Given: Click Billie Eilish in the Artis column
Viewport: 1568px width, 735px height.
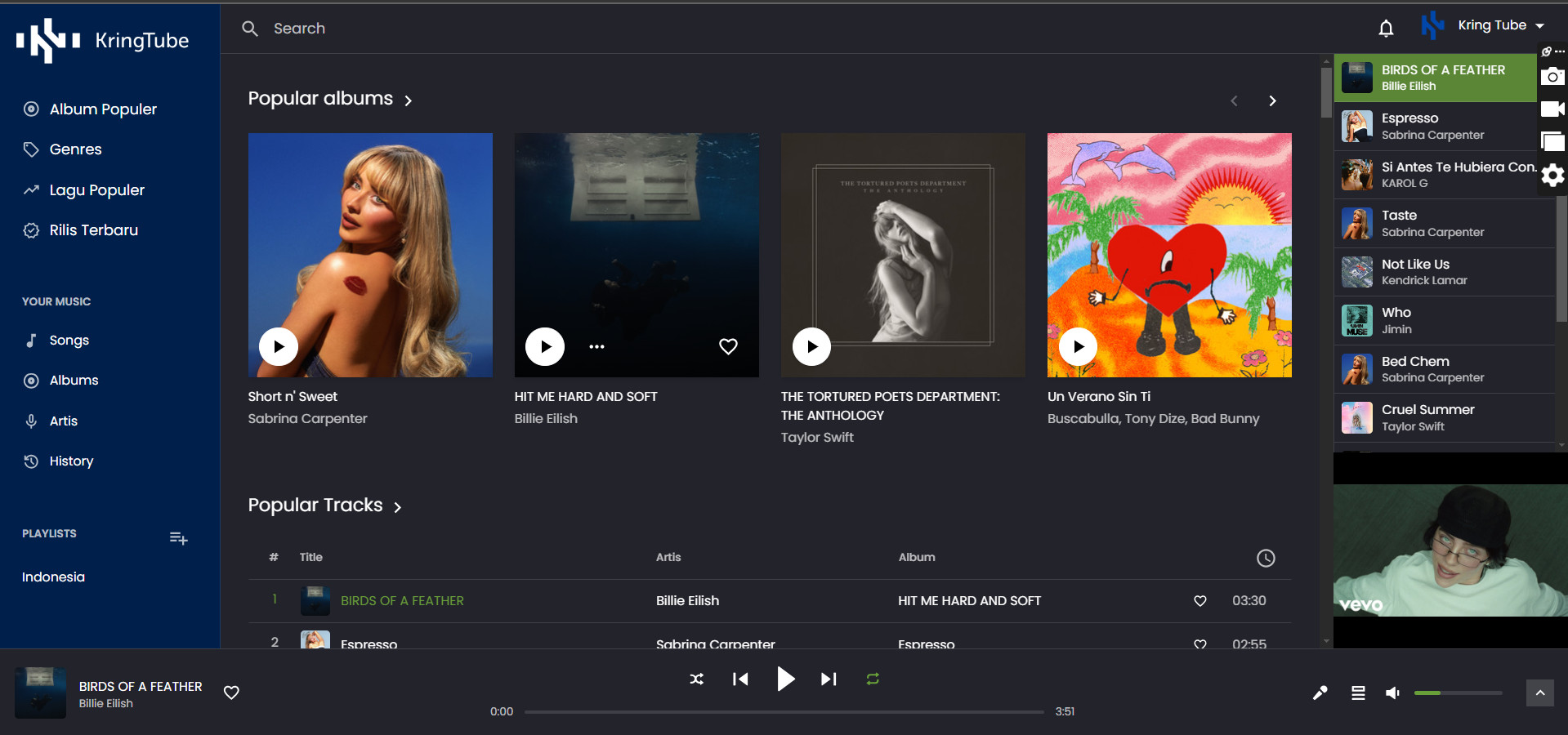Looking at the screenshot, I should (x=687, y=601).
